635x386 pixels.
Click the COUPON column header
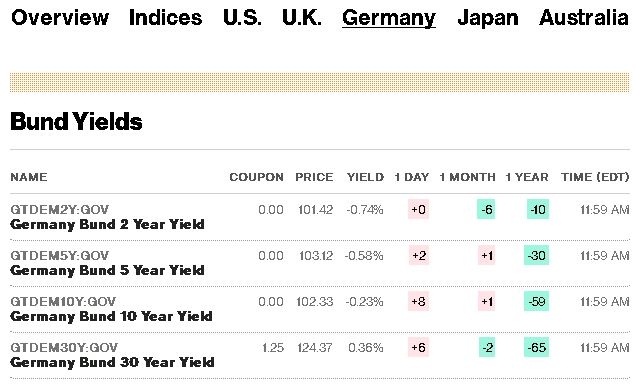(256, 177)
